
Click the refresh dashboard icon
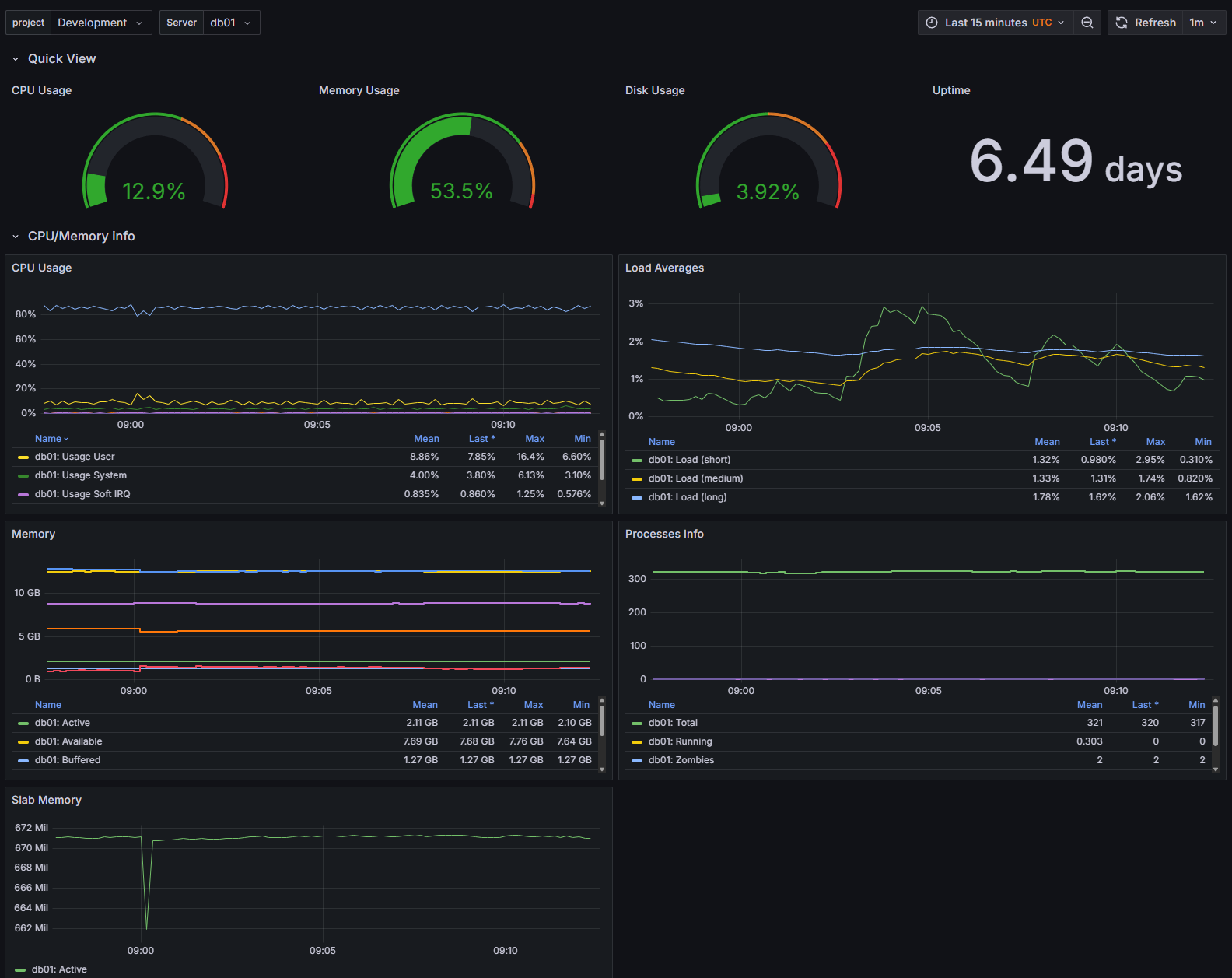[x=1122, y=23]
